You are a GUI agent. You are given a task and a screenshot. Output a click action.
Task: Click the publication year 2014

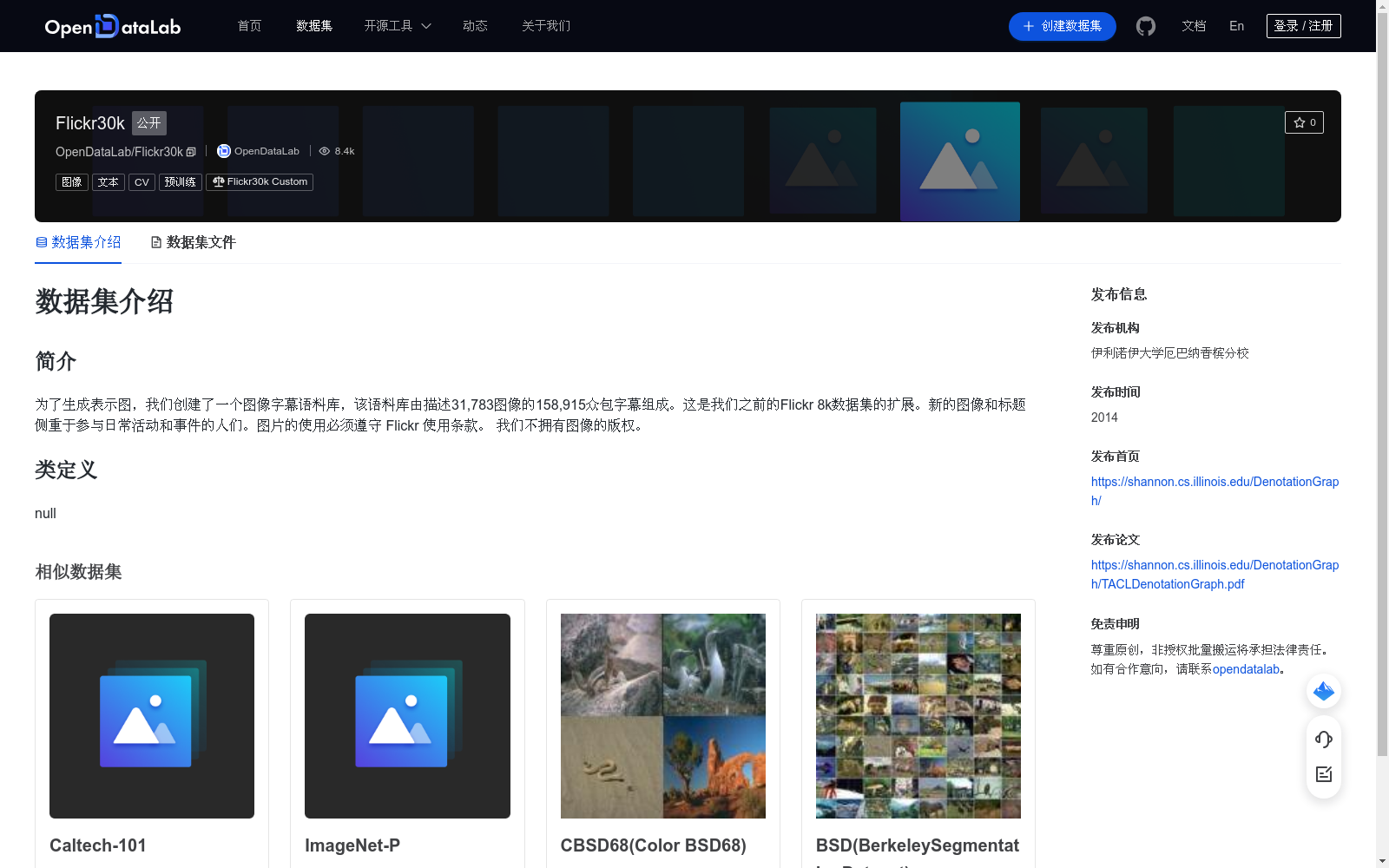tap(1104, 418)
